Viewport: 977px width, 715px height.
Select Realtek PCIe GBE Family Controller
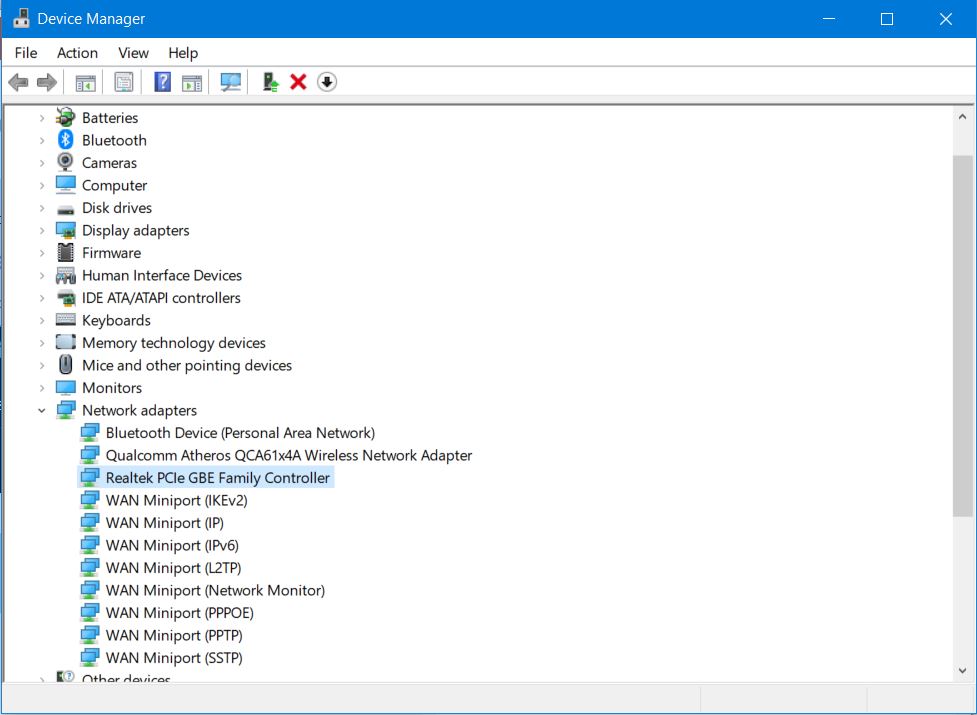pyautogui.click(x=217, y=478)
